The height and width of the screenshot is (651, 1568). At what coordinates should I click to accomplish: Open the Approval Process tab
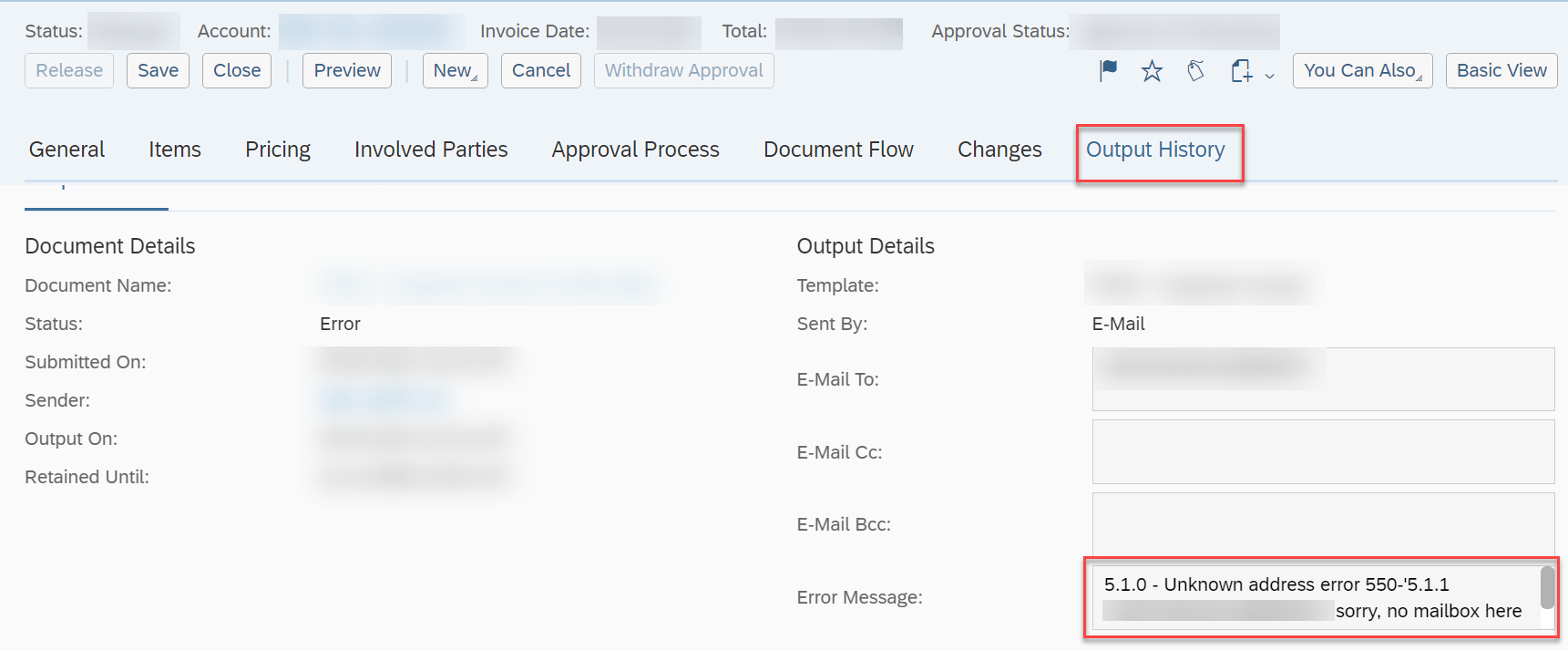tap(636, 150)
